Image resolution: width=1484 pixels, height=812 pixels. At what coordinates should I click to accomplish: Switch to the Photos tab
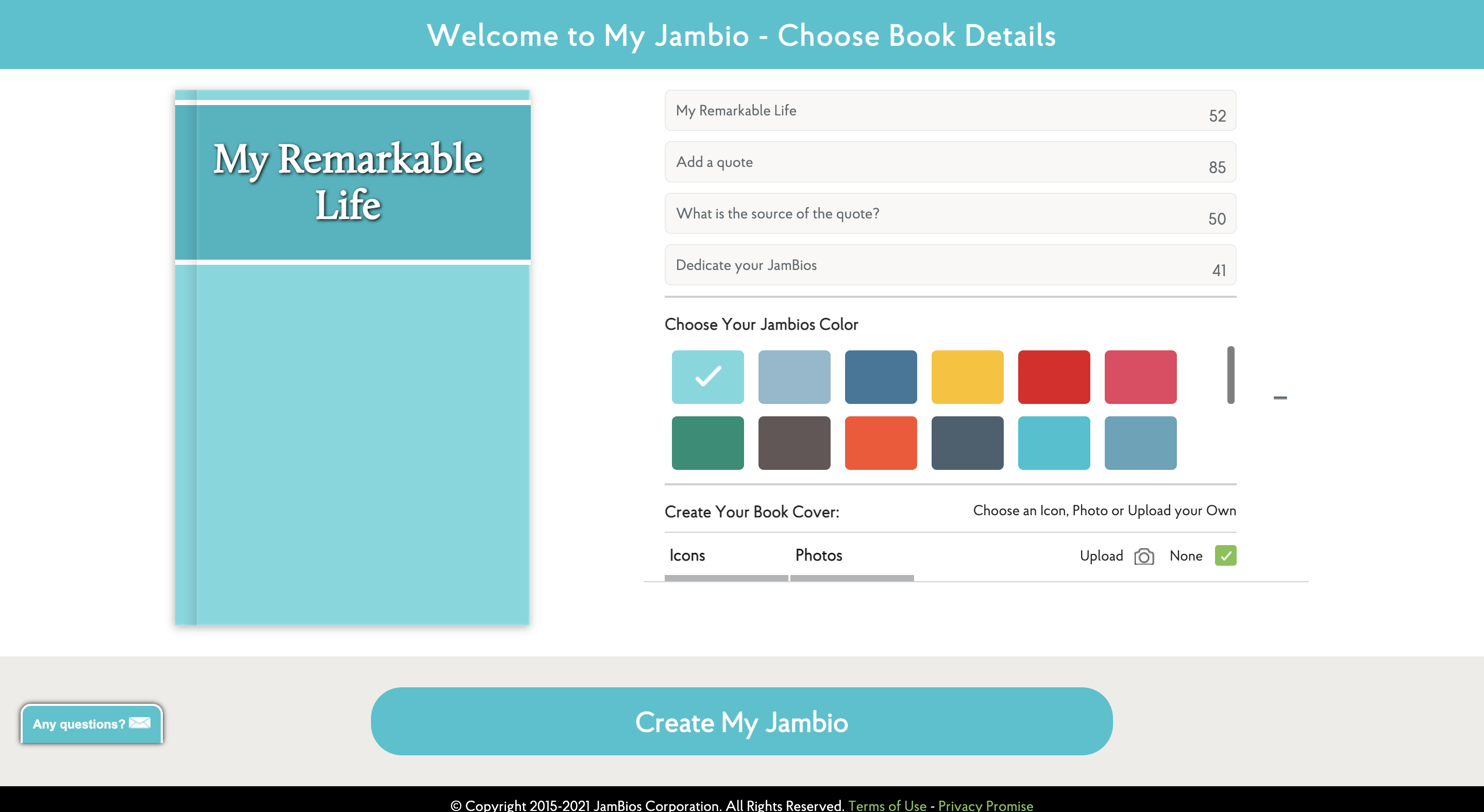click(852, 556)
